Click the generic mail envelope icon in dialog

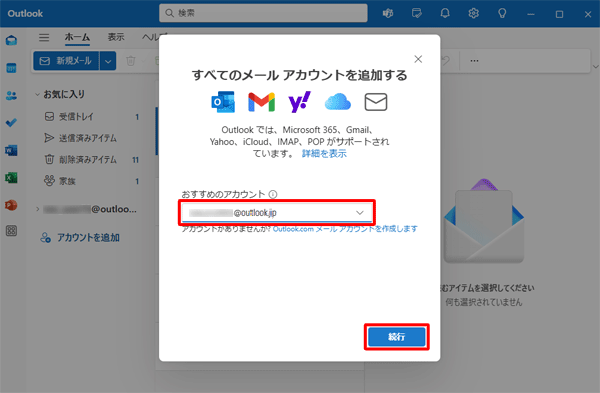click(376, 102)
